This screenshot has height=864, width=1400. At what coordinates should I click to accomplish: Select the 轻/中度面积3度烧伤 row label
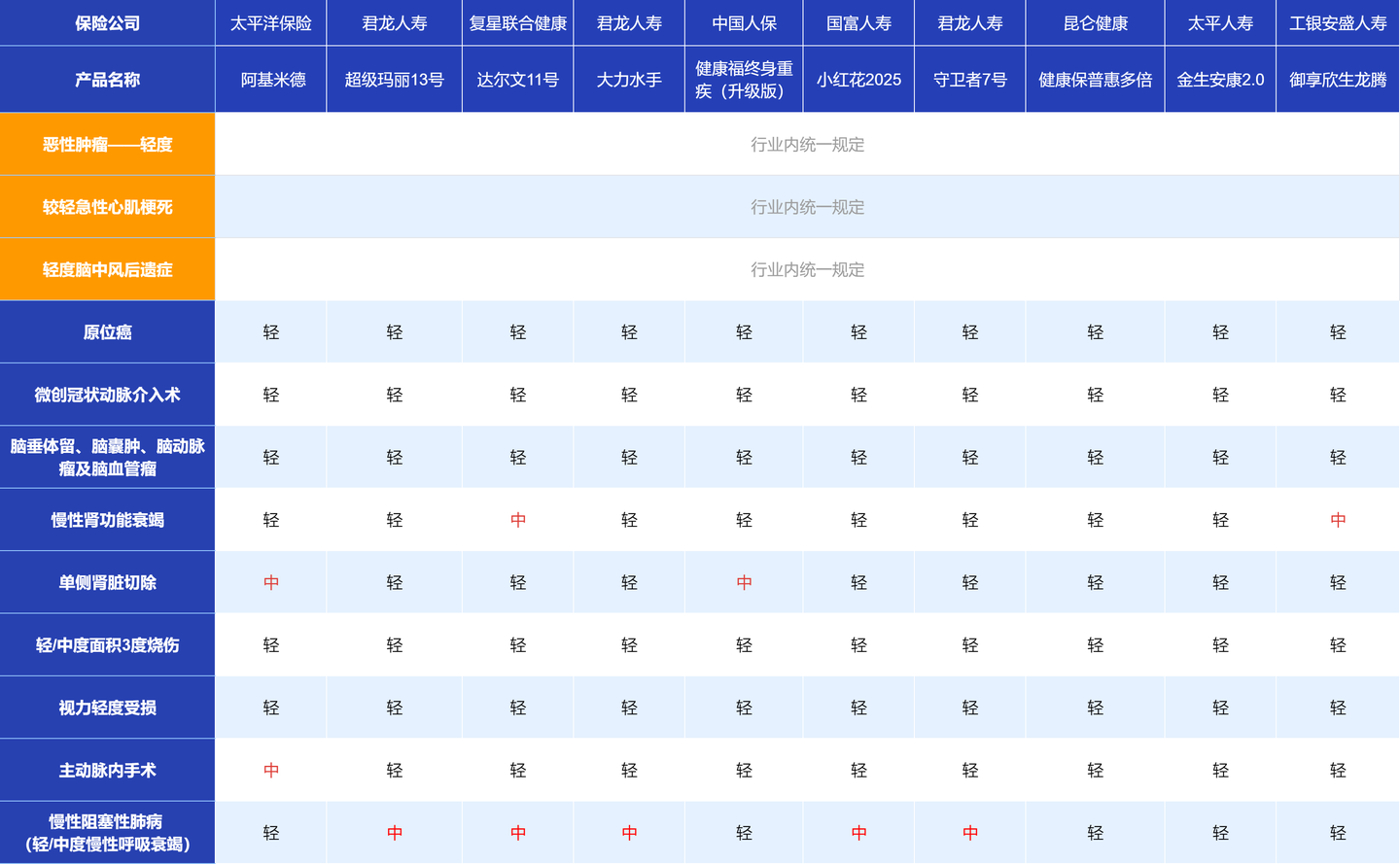click(x=107, y=645)
